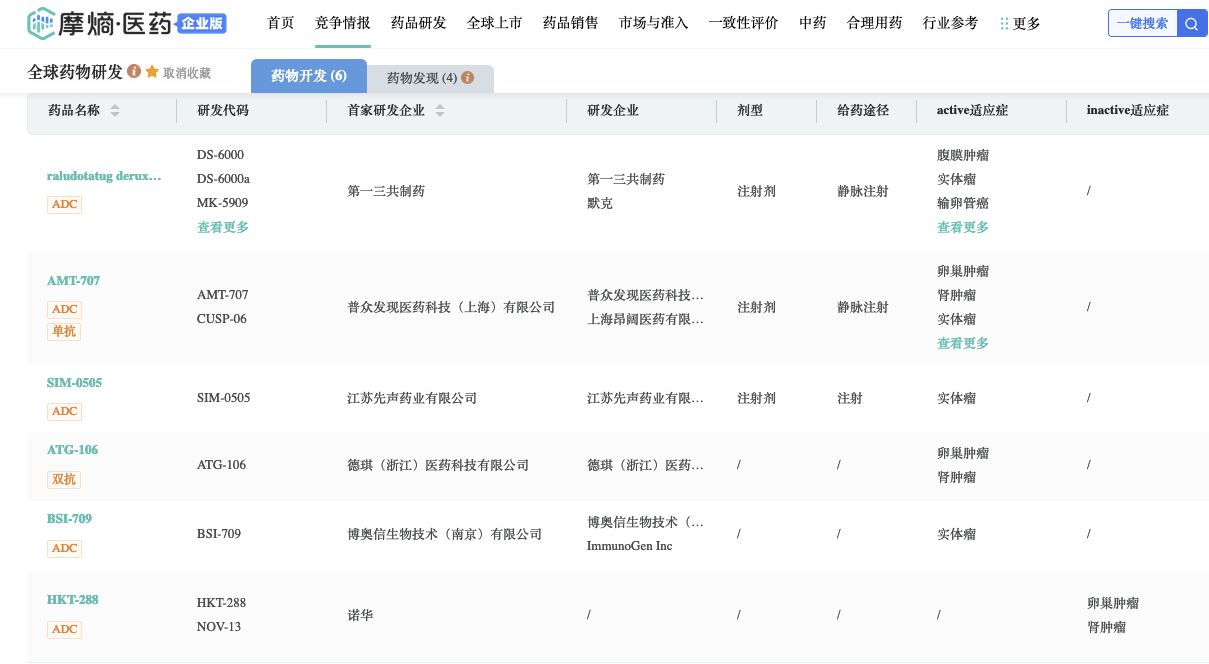1209x664 pixels.
Task: Click 江苏先声药业有限公司 first developer cell
Action: point(412,398)
